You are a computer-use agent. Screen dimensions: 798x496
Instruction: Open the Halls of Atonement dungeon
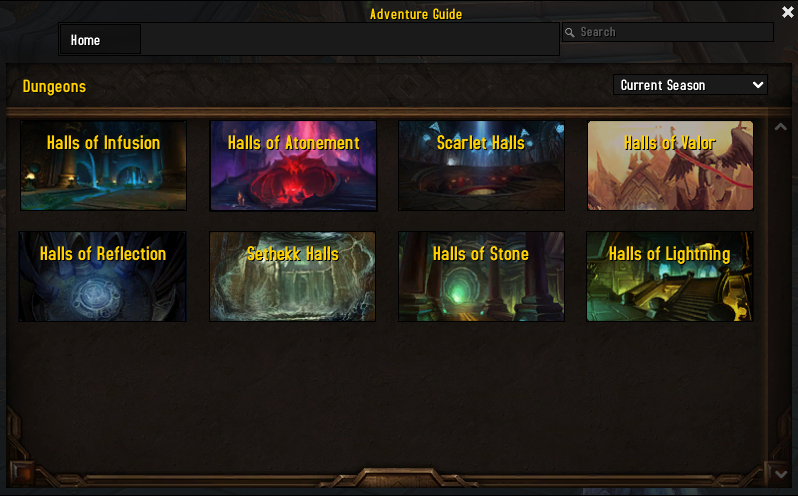click(294, 165)
